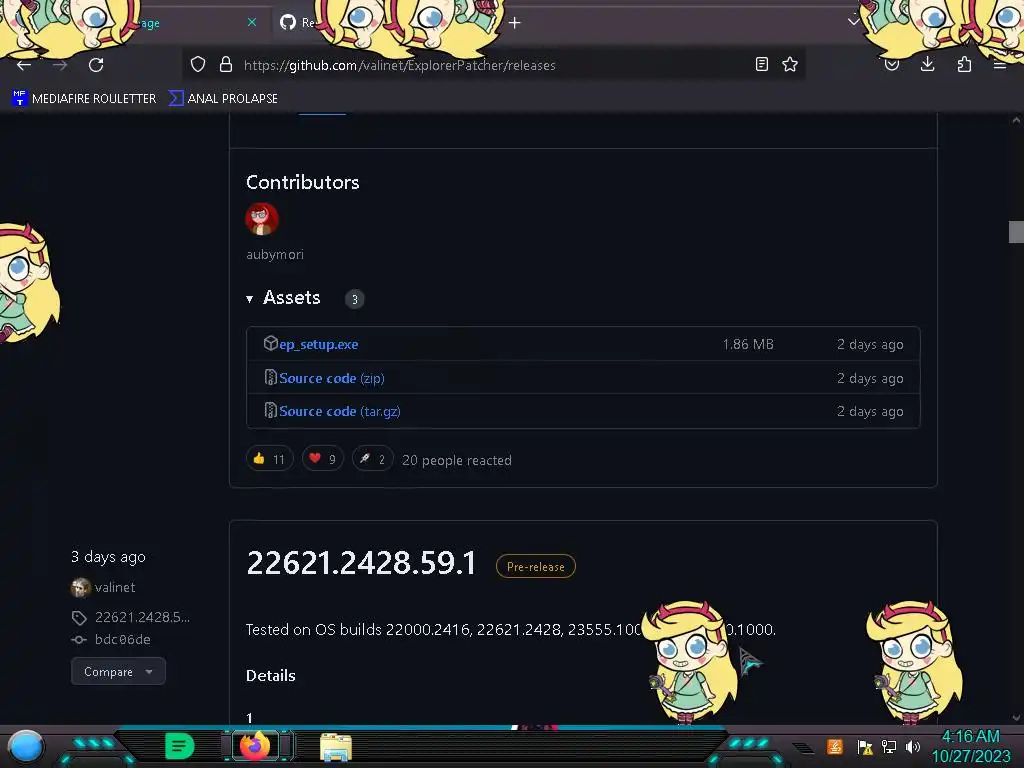Open network tray icon
The image size is (1024, 768).
pos(889,746)
